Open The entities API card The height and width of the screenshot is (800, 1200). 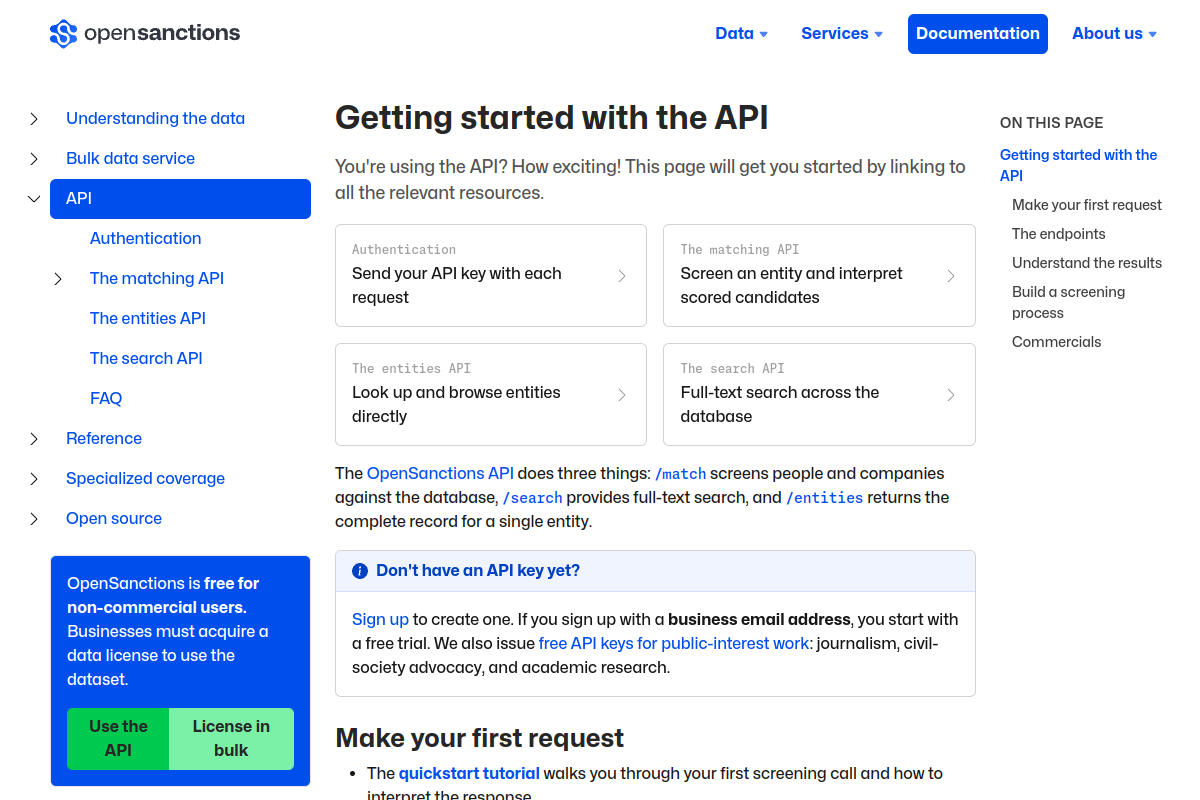tap(491, 394)
